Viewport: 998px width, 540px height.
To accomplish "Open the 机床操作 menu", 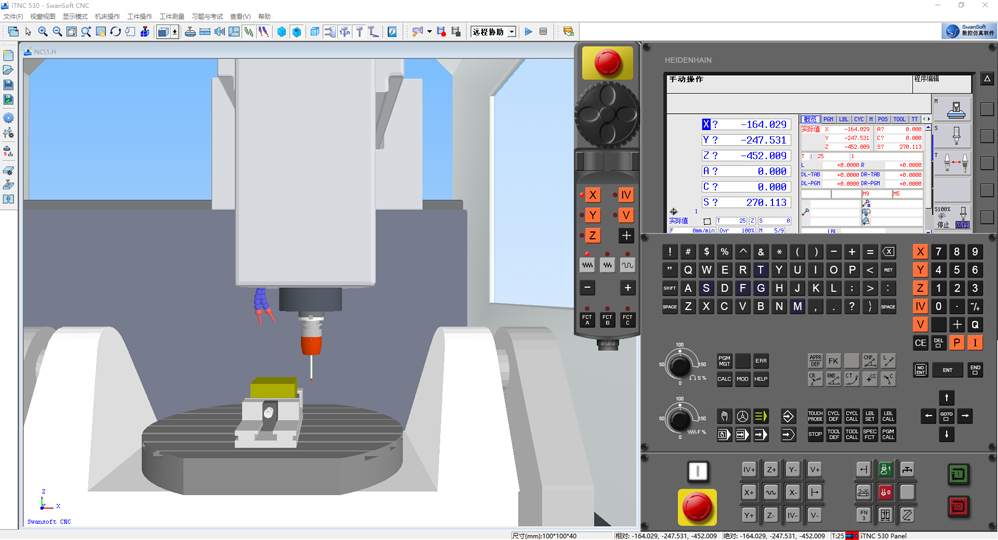I will tap(107, 17).
